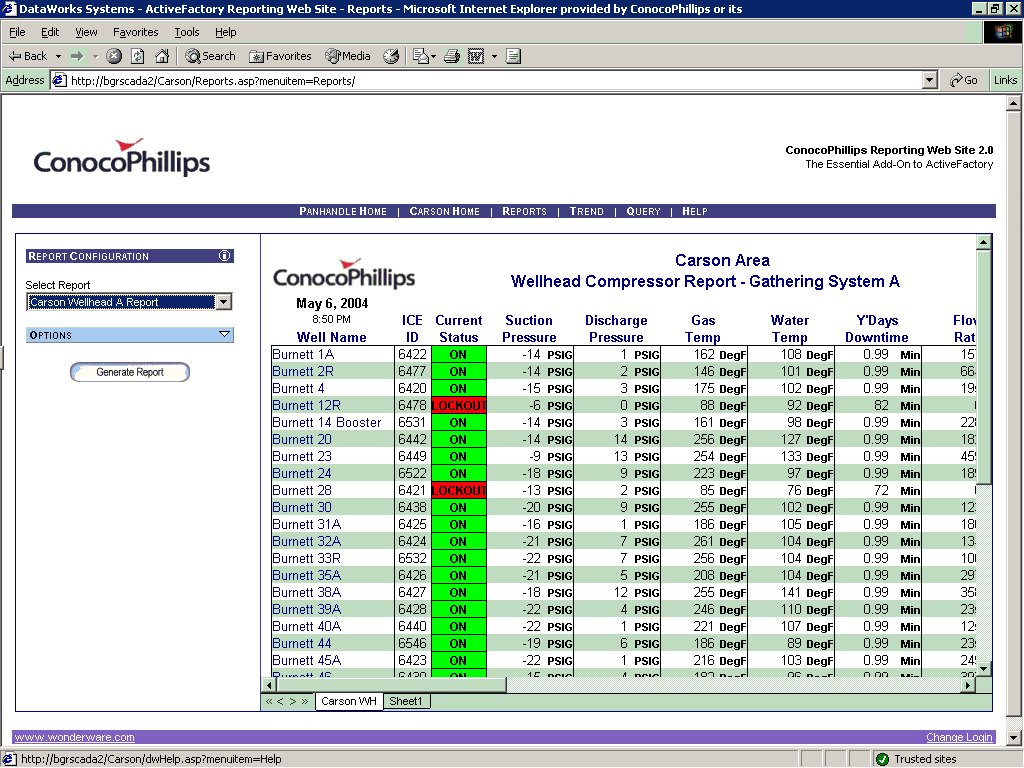Open the Edit menu

[50, 32]
